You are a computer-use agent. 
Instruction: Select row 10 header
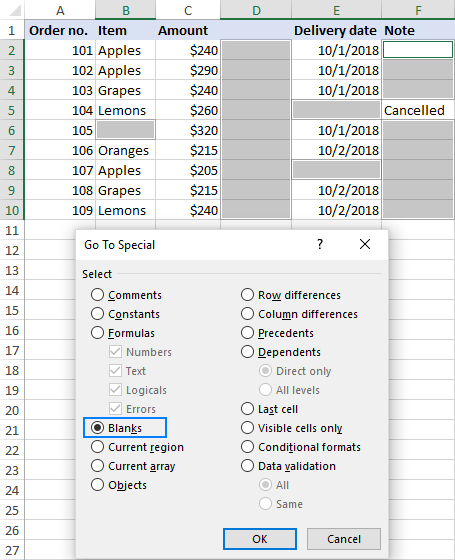(12, 210)
